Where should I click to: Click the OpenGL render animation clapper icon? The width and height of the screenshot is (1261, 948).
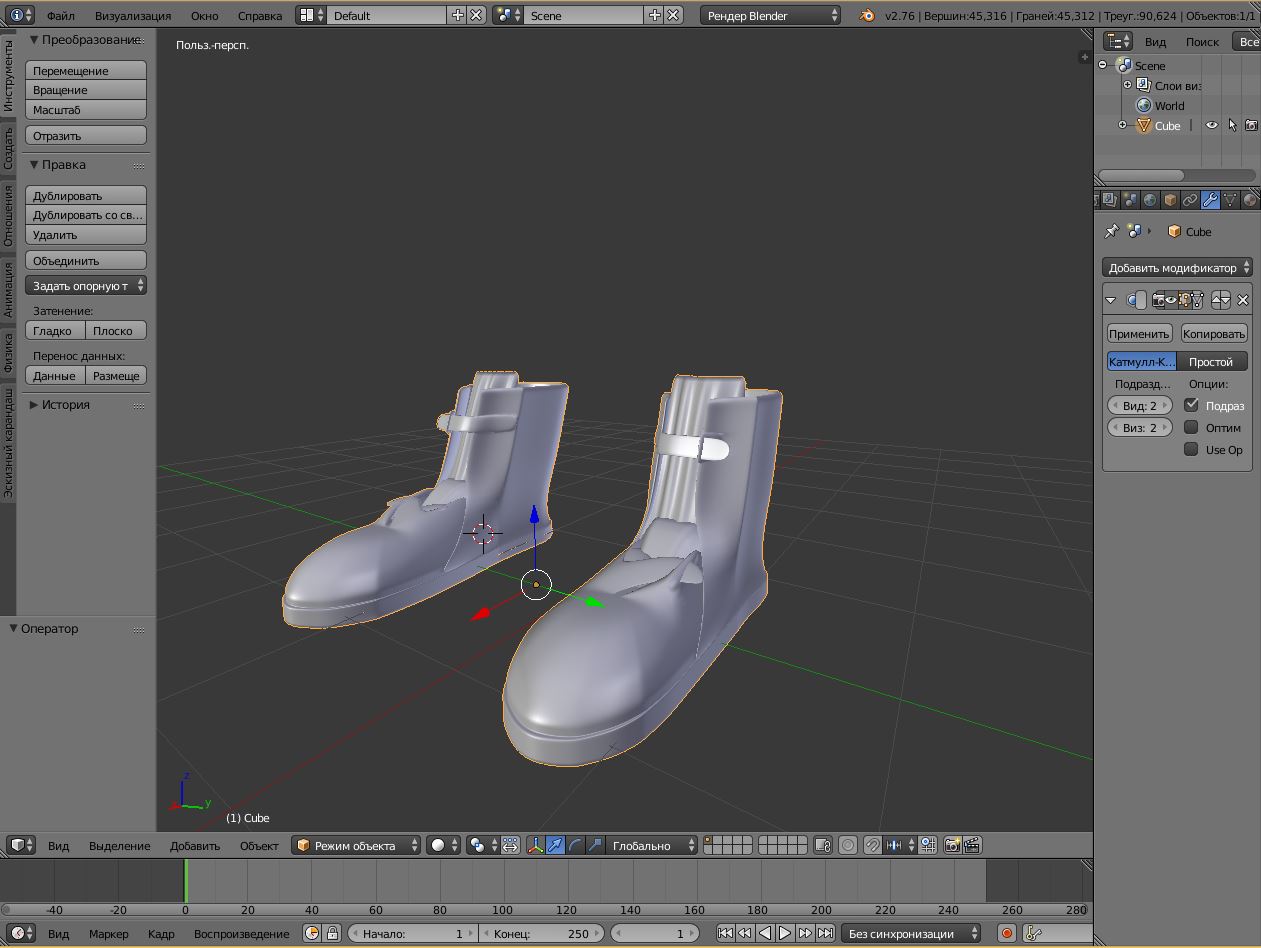[971, 845]
